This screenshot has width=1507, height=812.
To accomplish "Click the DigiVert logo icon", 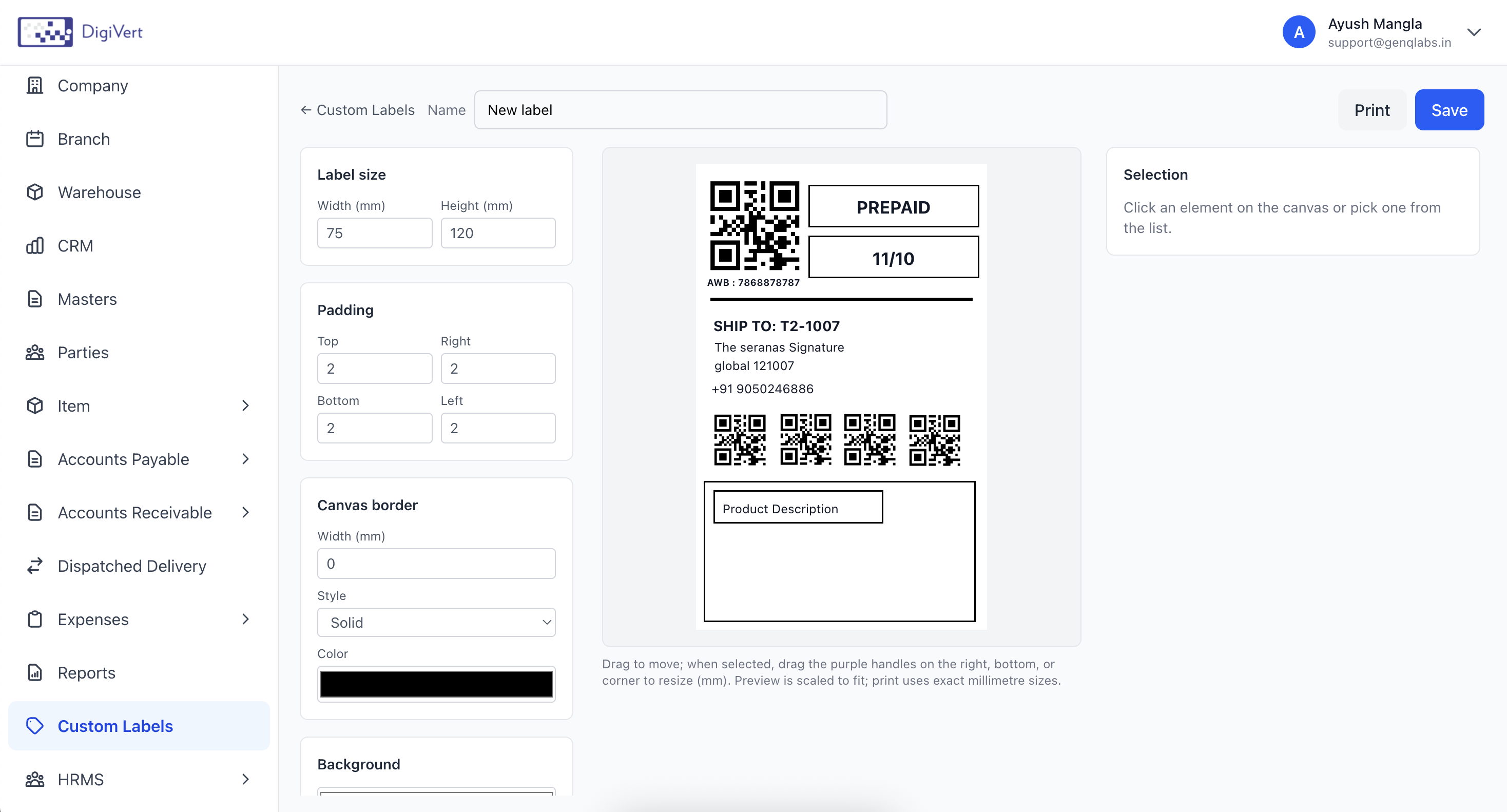I will pos(45,32).
